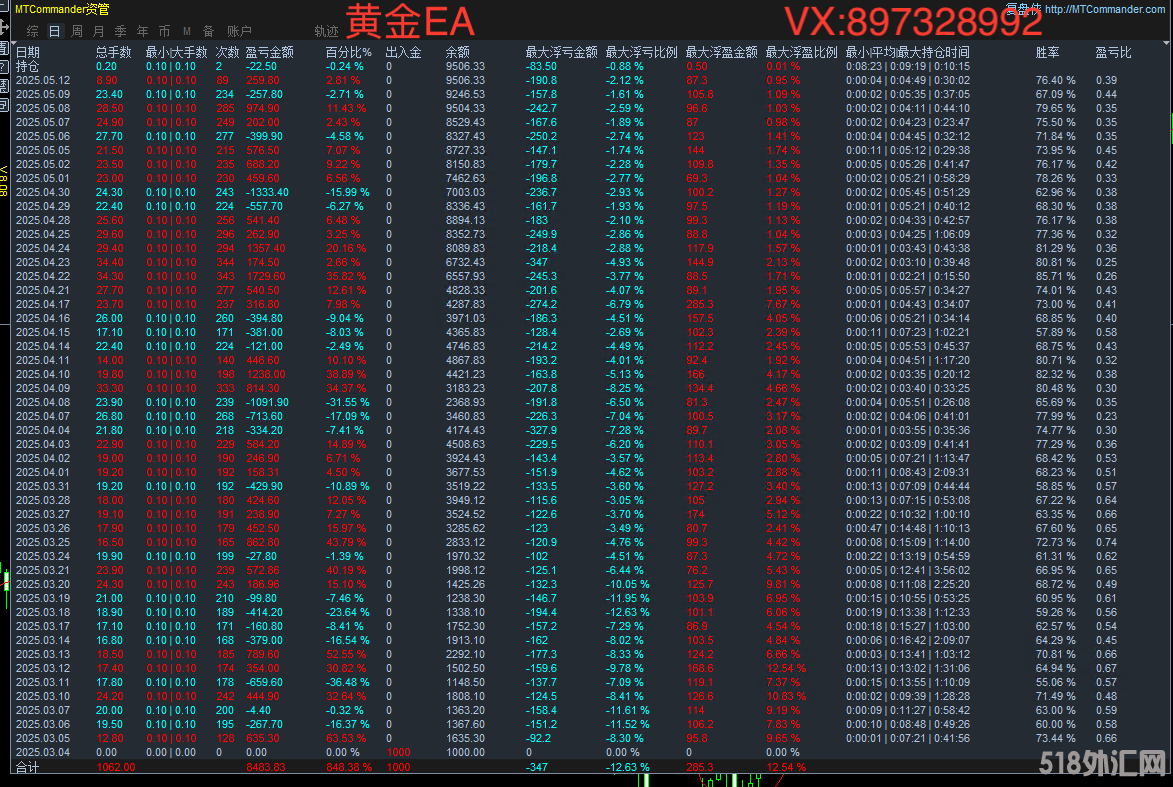The image size is (1173, 787).
Task: Click trade count 344 in 2025.04.23 row
Action: (225, 263)
